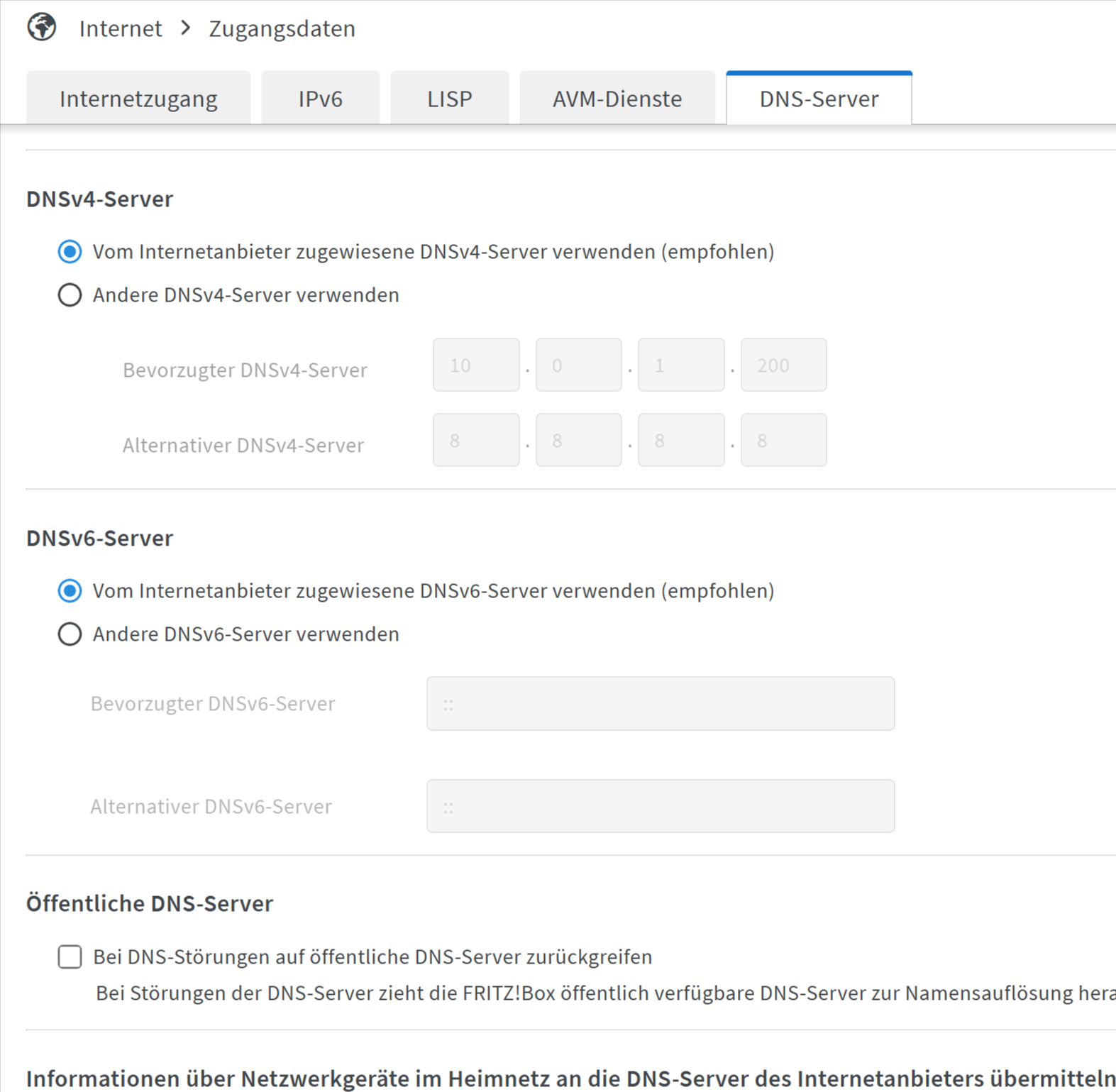Click the breadcrumb chevron after Internet
Image resolution: width=1116 pixels, height=1092 pixels.
click(186, 28)
